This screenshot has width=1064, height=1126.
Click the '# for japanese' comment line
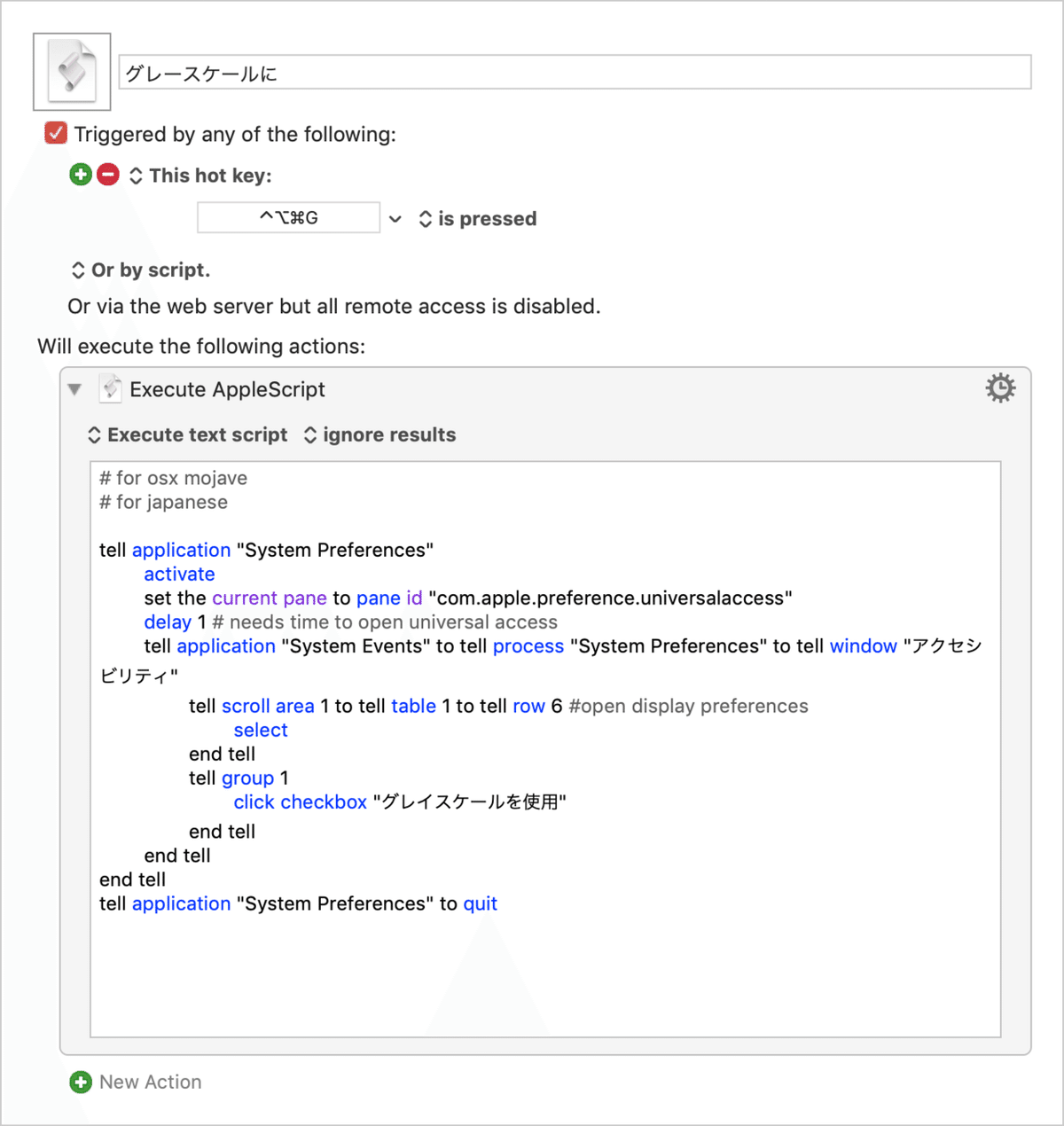[x=164, y=502]
